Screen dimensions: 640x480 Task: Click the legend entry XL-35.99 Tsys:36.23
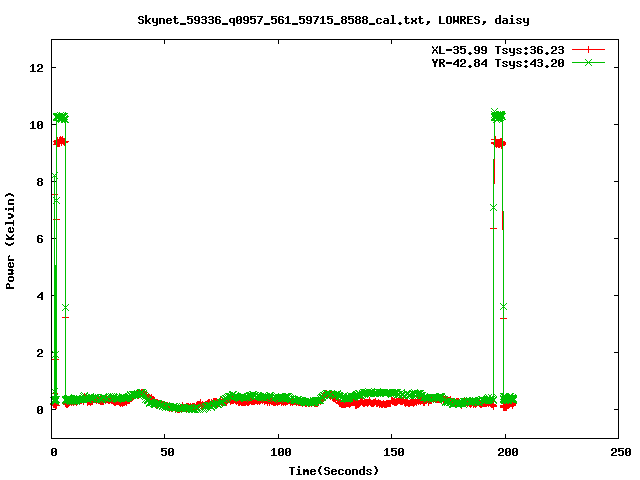click(498, 50)
